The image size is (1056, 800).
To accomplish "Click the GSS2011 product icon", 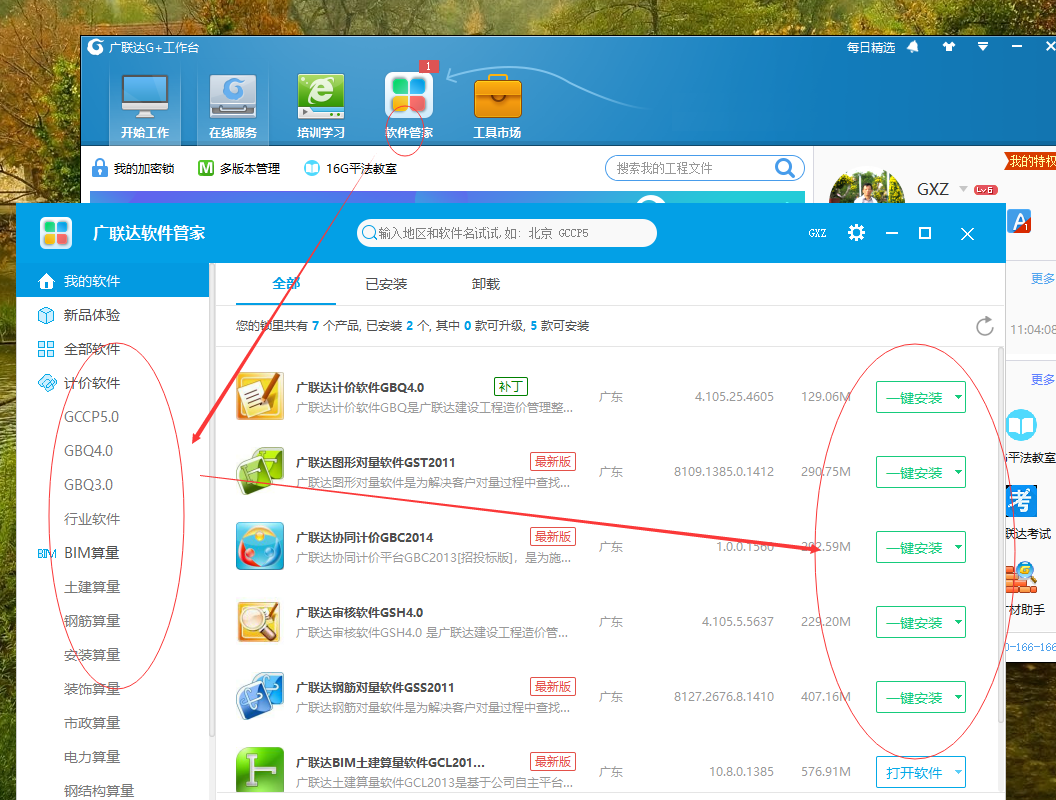I will pos(260,696).
